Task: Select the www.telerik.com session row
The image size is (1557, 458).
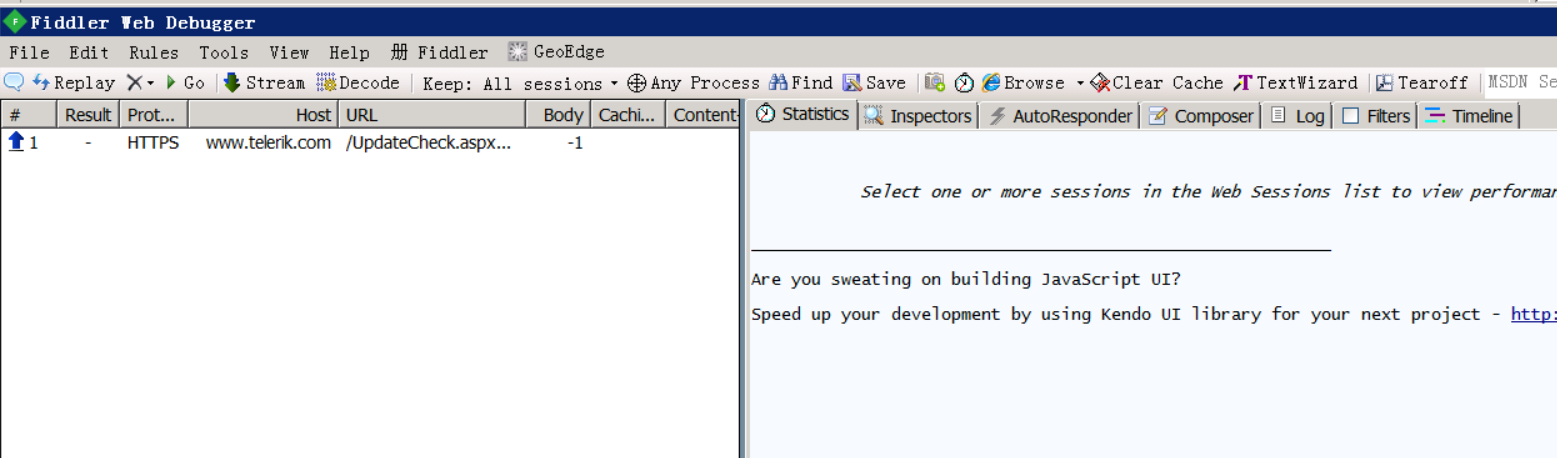Action: [x=268, y=143]
